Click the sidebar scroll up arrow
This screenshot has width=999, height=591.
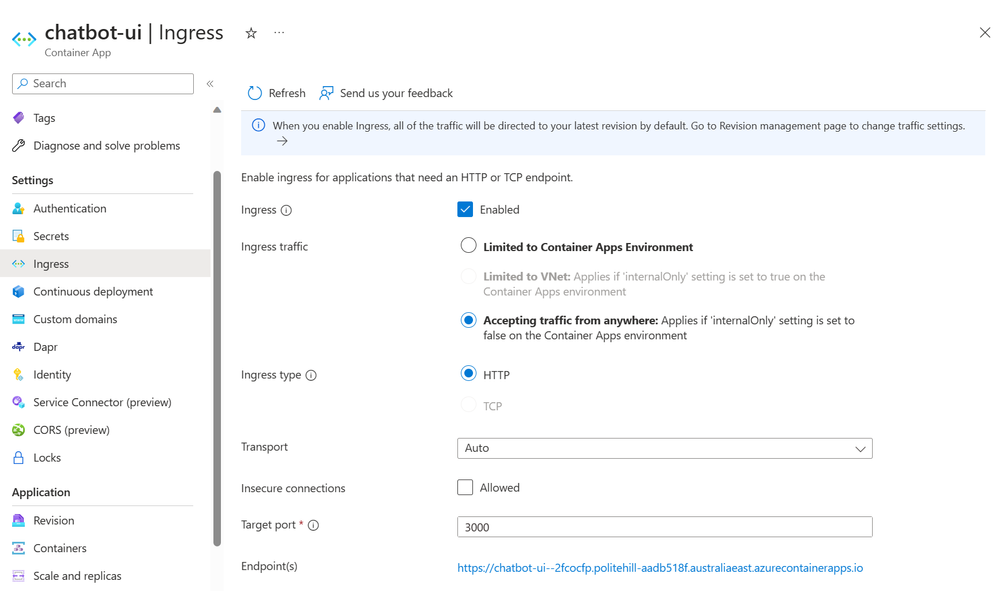[217, 110]
